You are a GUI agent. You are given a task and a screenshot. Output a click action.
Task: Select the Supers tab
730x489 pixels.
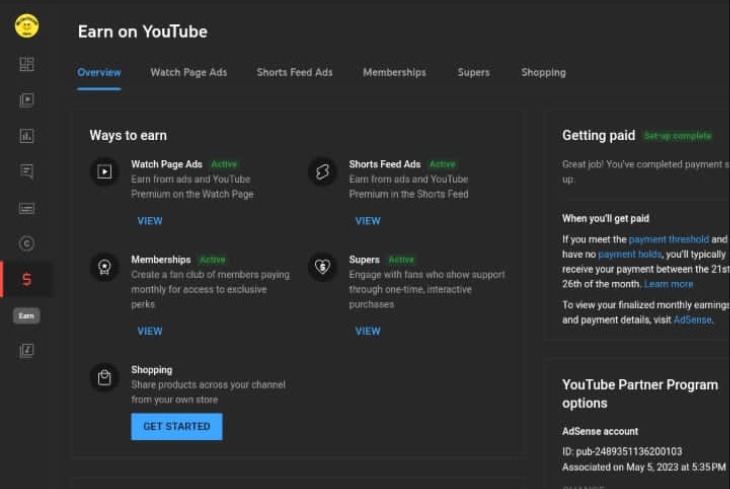tap(473, 72)
